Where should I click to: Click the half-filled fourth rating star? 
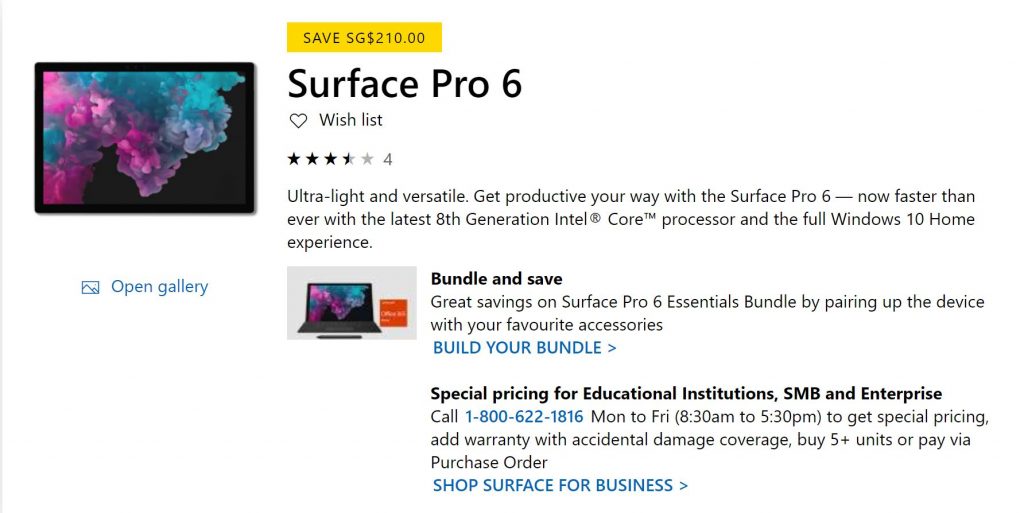point(348,158)
